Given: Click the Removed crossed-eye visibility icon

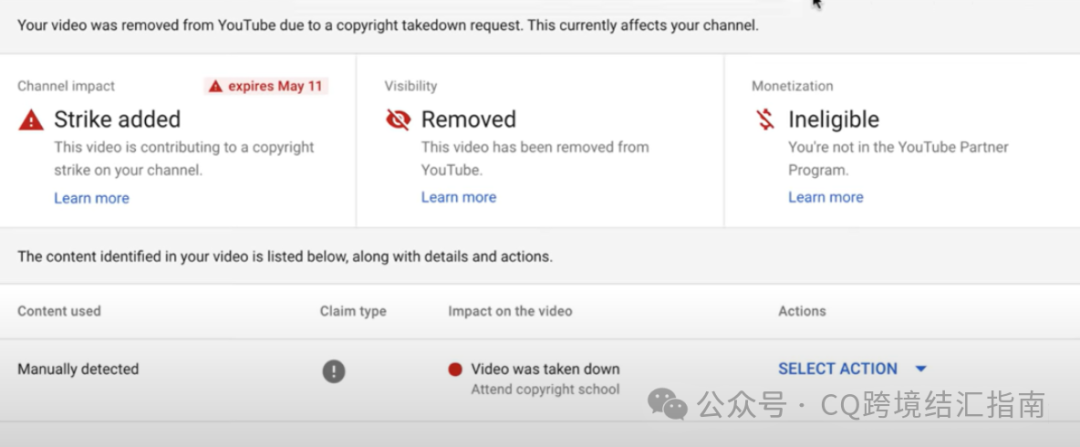Looking at the screenshot, I should coord(398,120).
